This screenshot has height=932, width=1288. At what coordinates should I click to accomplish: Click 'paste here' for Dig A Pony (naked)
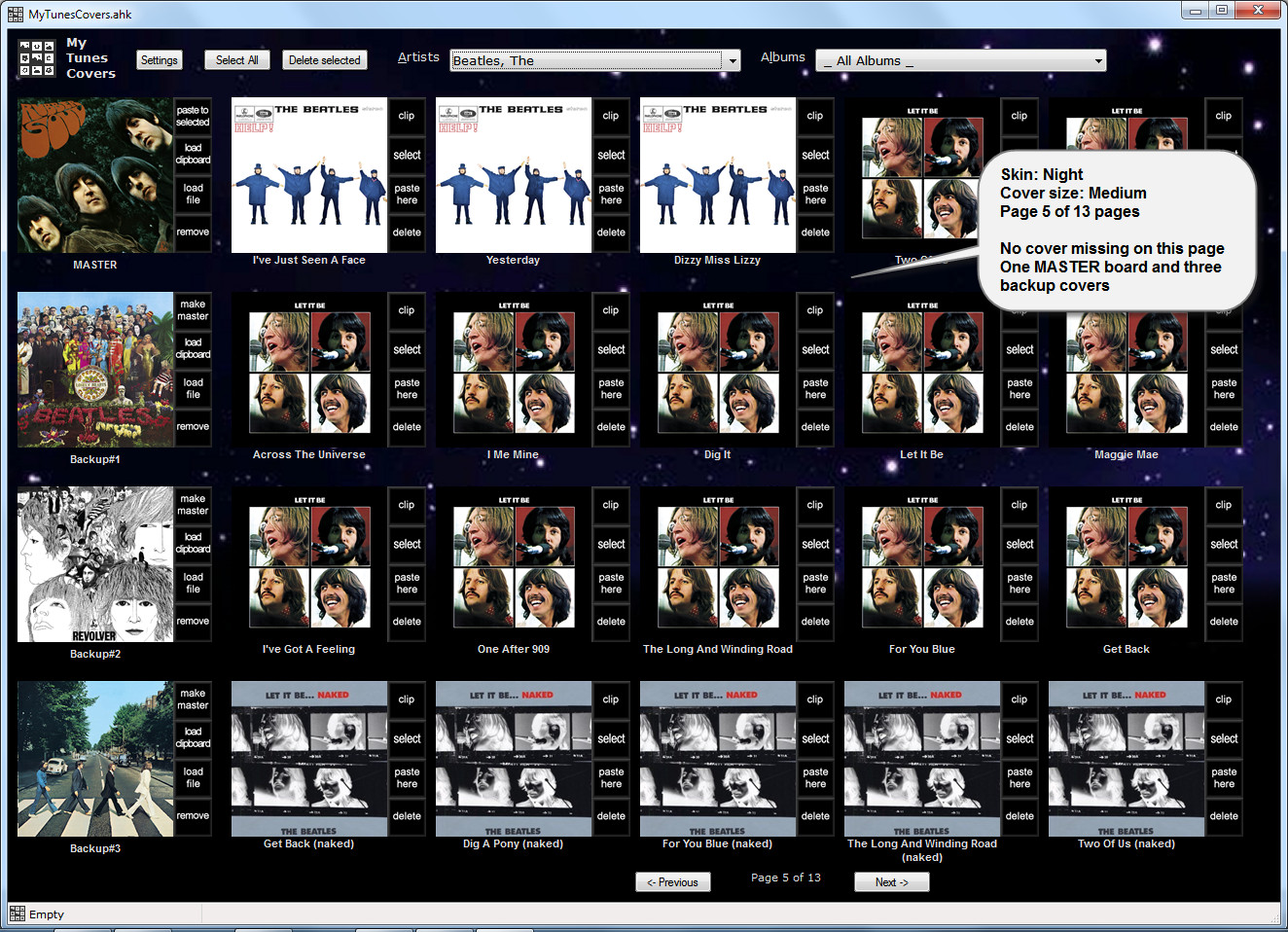click(x=611, y=777)
